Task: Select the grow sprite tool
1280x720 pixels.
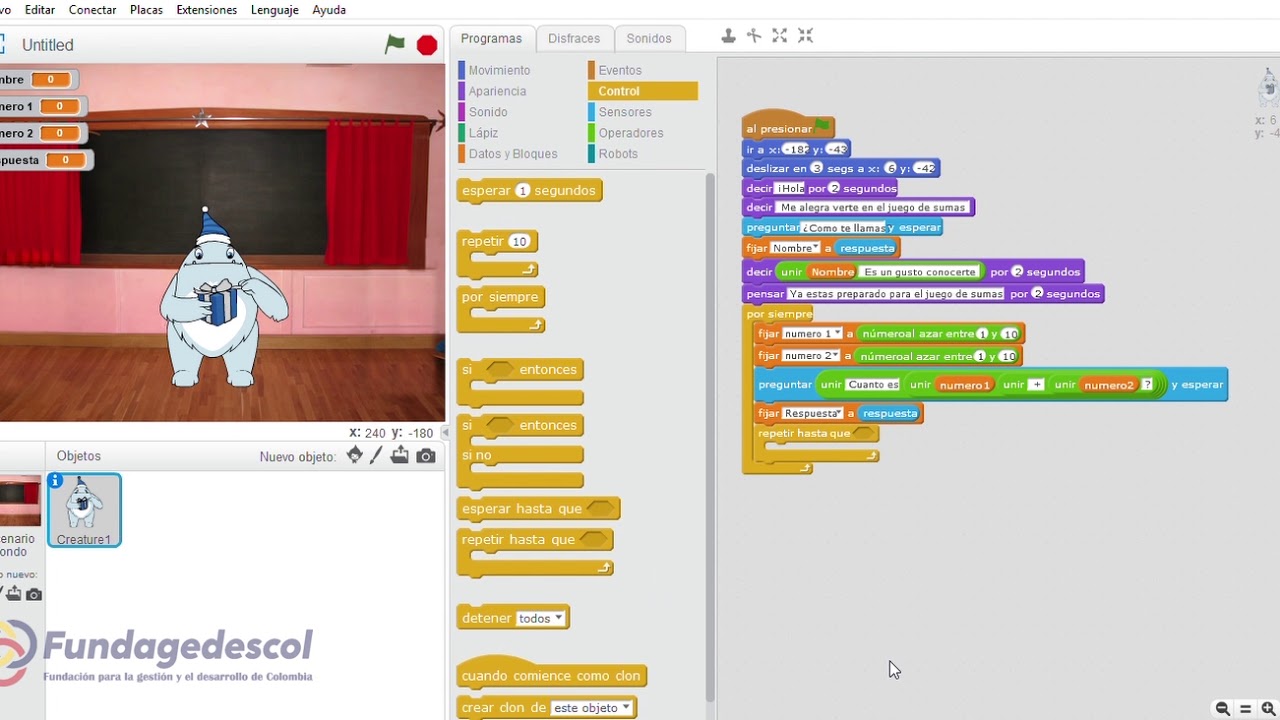Action: [x=780, y=36]
